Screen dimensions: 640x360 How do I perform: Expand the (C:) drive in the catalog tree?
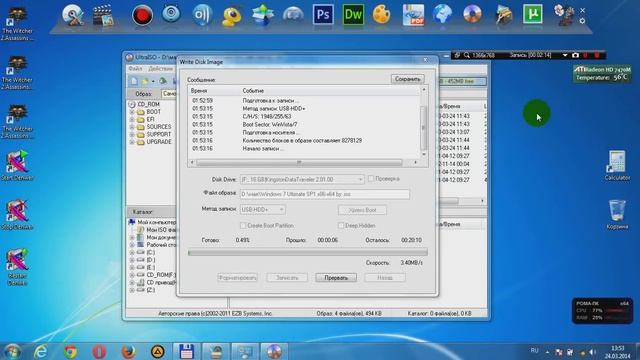(x=132, y=252)
